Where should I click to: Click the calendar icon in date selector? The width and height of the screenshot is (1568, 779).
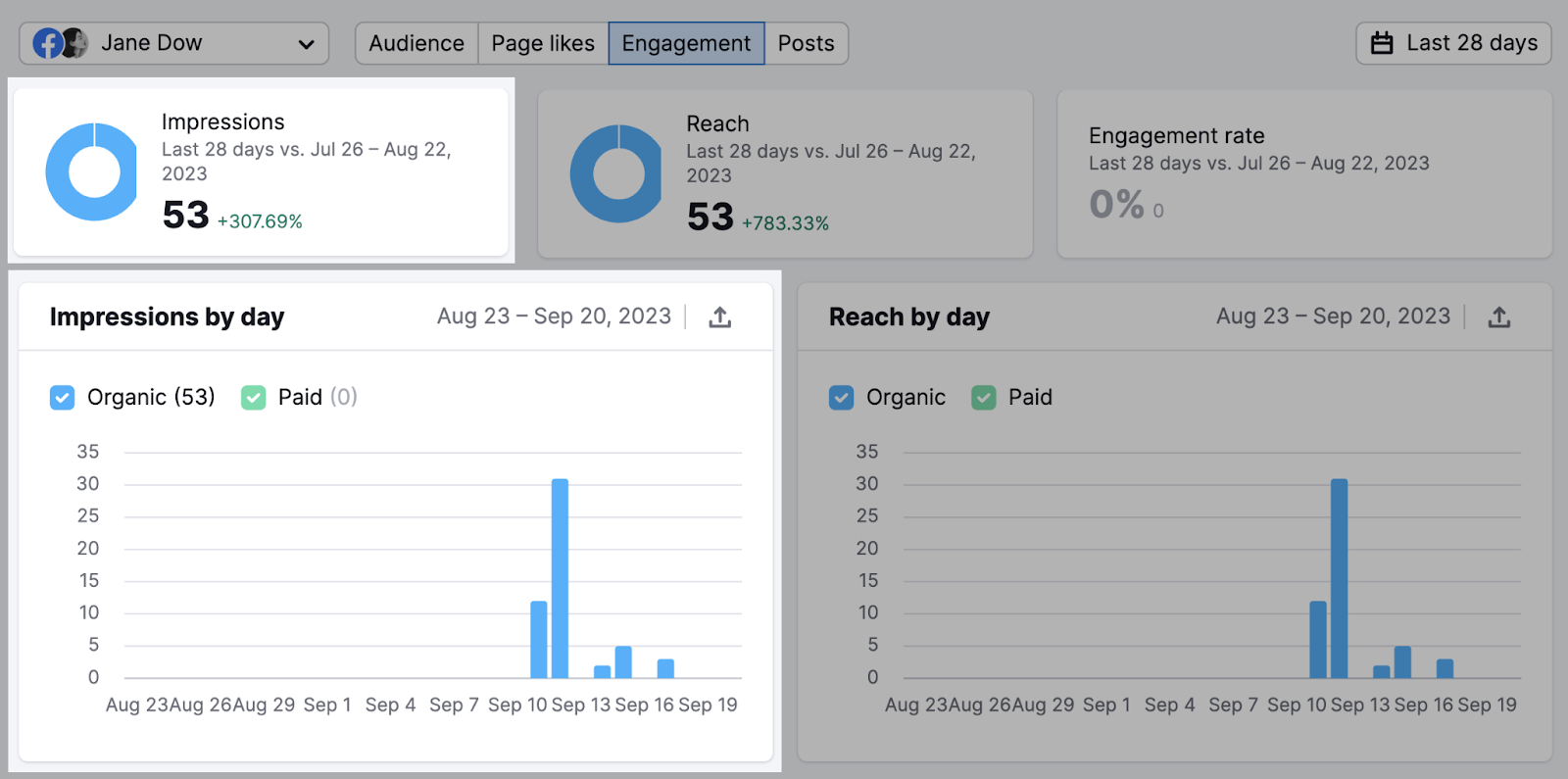(1382, 43)
